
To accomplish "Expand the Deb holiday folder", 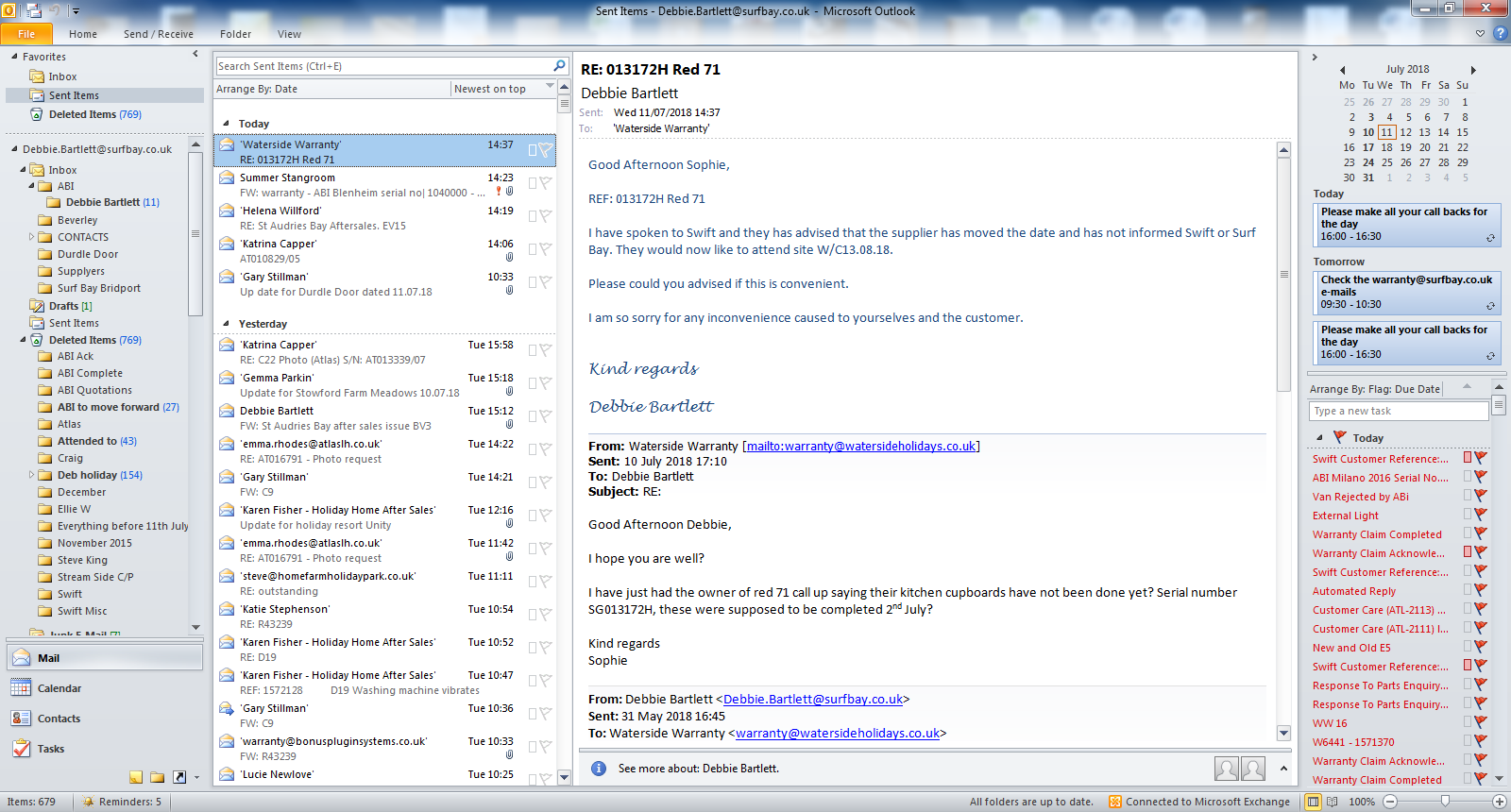I will (x=31, y=475).
